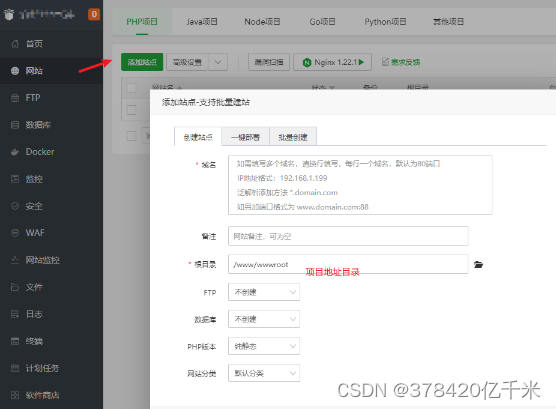Click the 软件商店 label in the sidebar
The height and width of the screenshot is (409, 556).
point(43,395)
